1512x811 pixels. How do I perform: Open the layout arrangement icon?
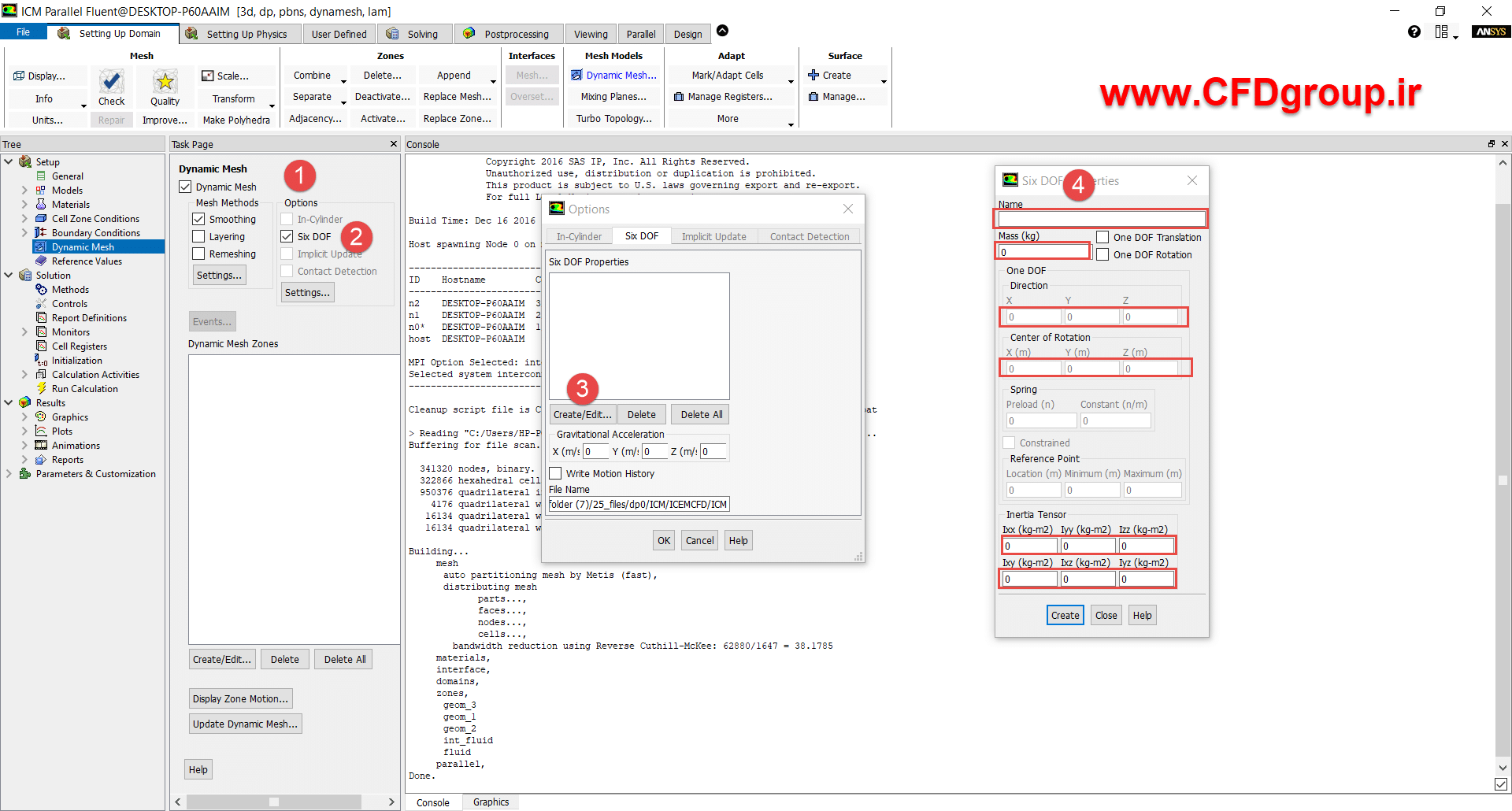click(1441, 31)
